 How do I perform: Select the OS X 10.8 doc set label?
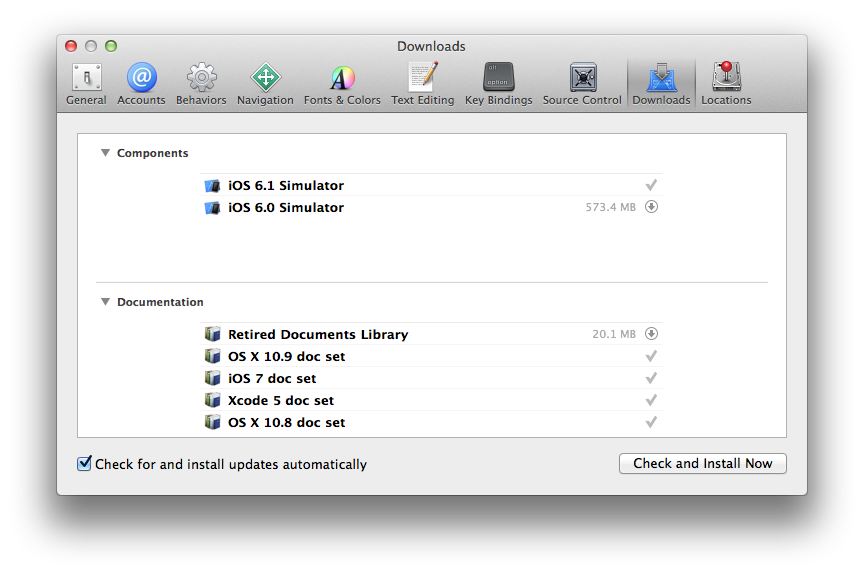click(x=287, y=423)
